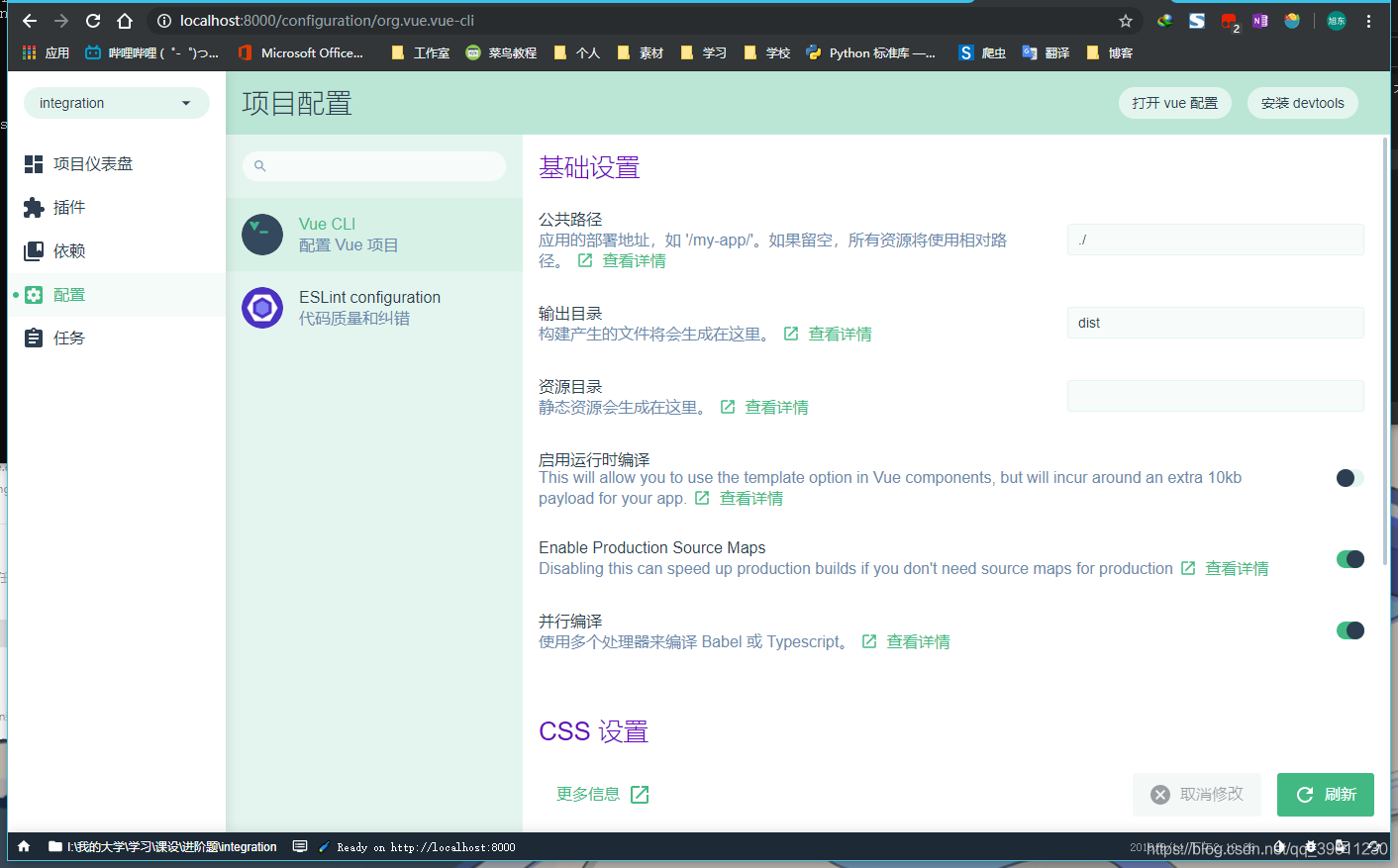
Task: Open the 更多信息 link
Action: click(x=603, y=795)
